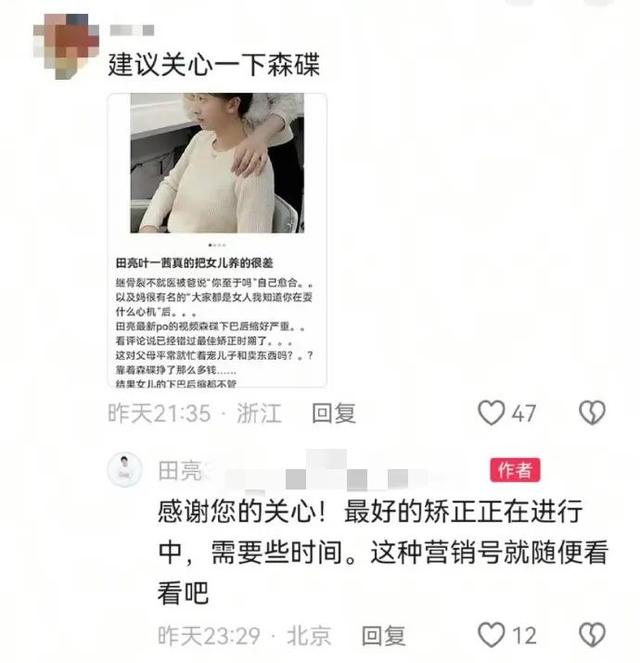Open the 田亮 username link
This screenshot has height=663, width=640.
pyautogui.click(x=181, y=471)
